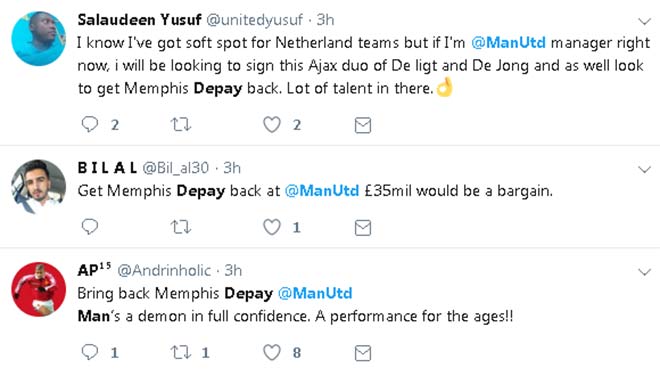Retweet AP15's Bring back Memphis tweet

(181, 352)
